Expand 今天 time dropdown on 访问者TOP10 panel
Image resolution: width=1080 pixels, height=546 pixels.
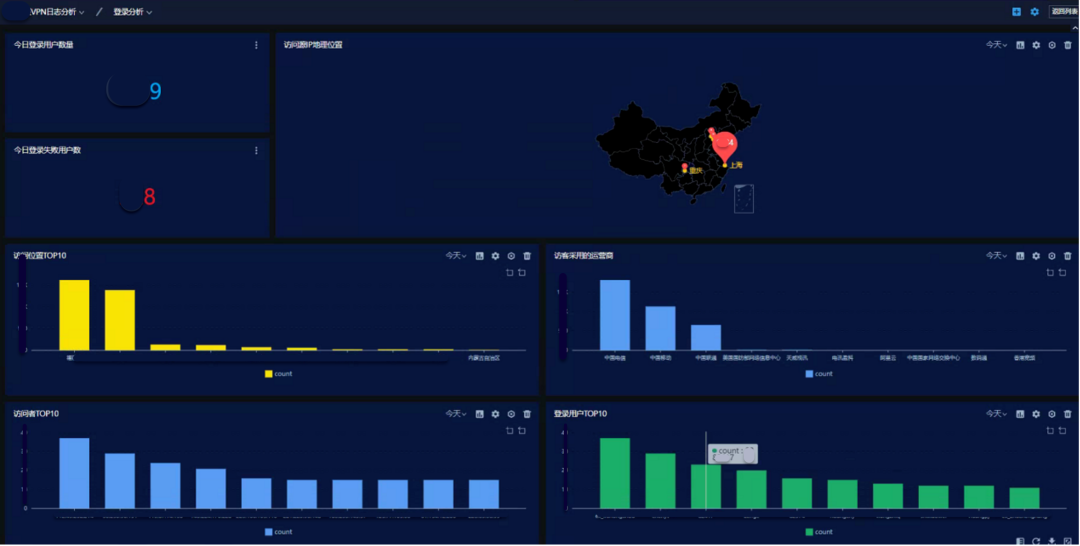click(x=456, y=414)
